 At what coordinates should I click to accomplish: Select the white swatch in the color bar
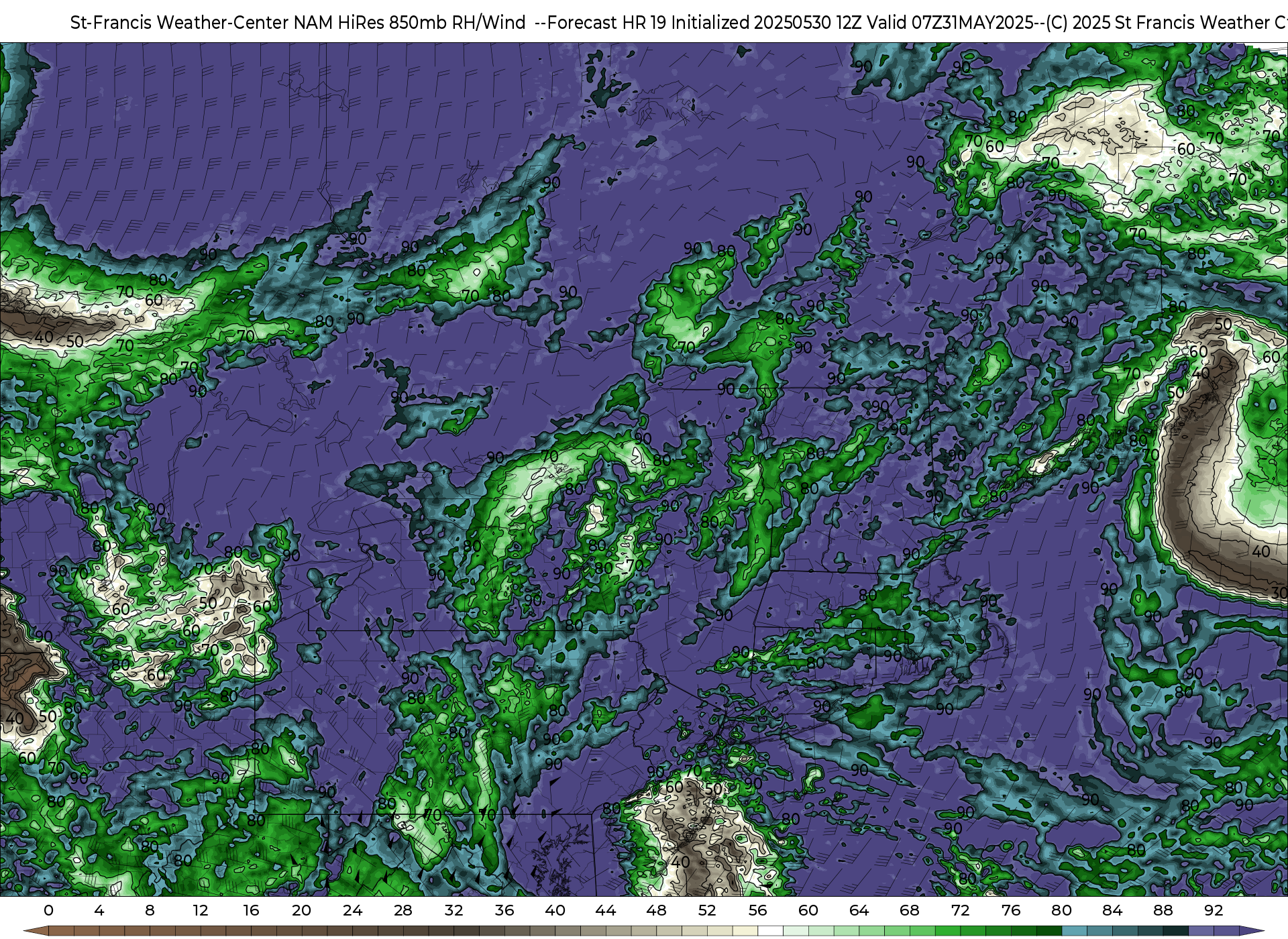pyautogui.click(x=770, y=932)
